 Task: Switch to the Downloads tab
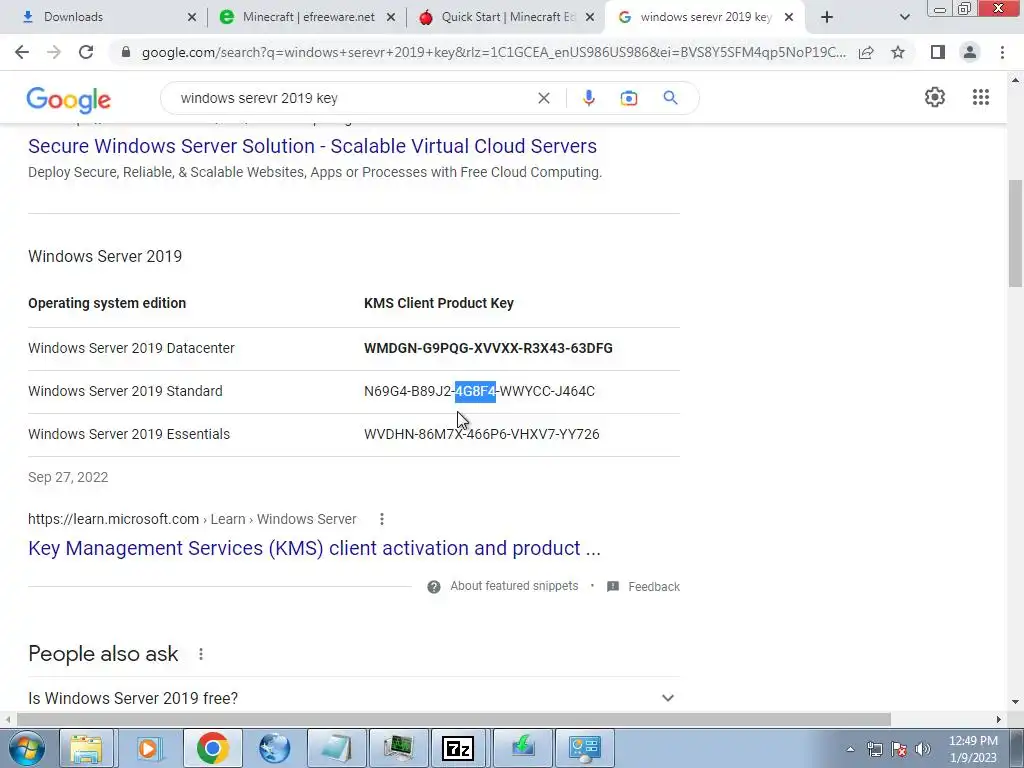pos(103,17)
